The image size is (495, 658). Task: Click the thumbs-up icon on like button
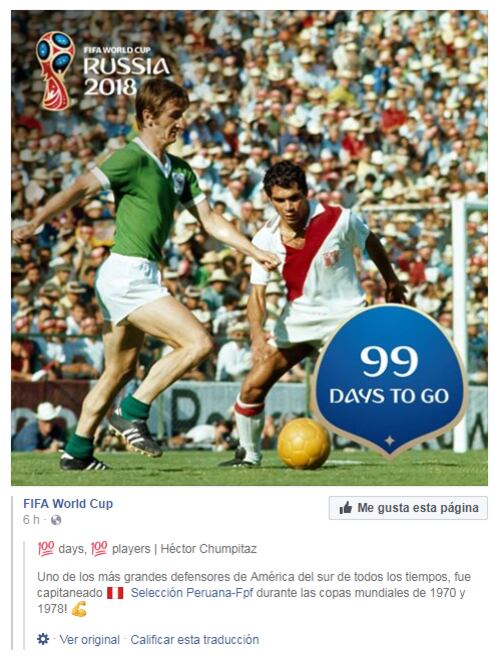346,508
